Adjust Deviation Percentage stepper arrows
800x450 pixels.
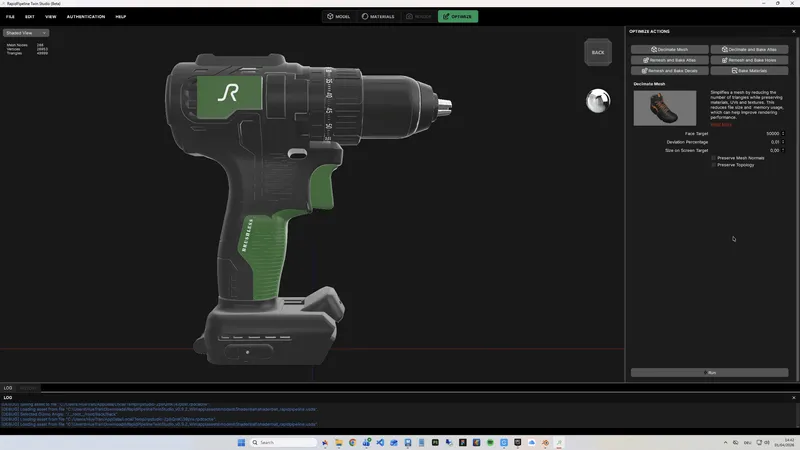pos(785,142)
